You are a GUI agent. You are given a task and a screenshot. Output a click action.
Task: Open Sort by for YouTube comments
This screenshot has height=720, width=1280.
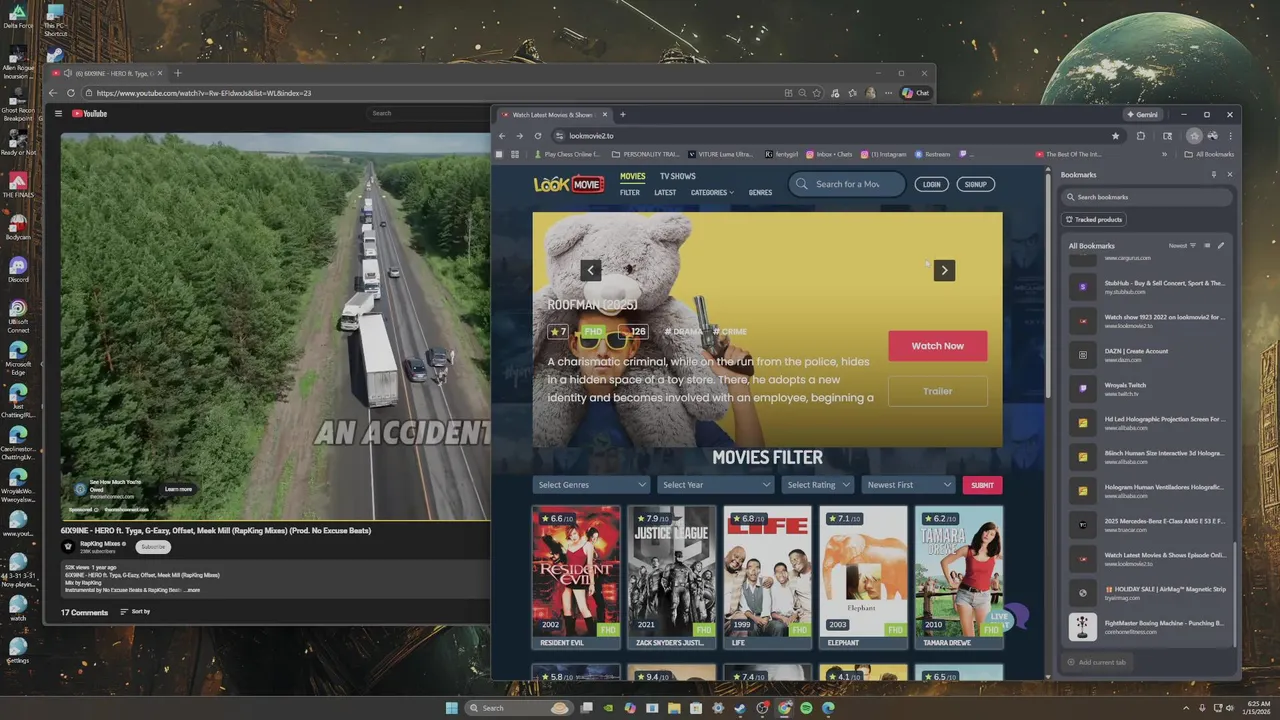(135, 611)
